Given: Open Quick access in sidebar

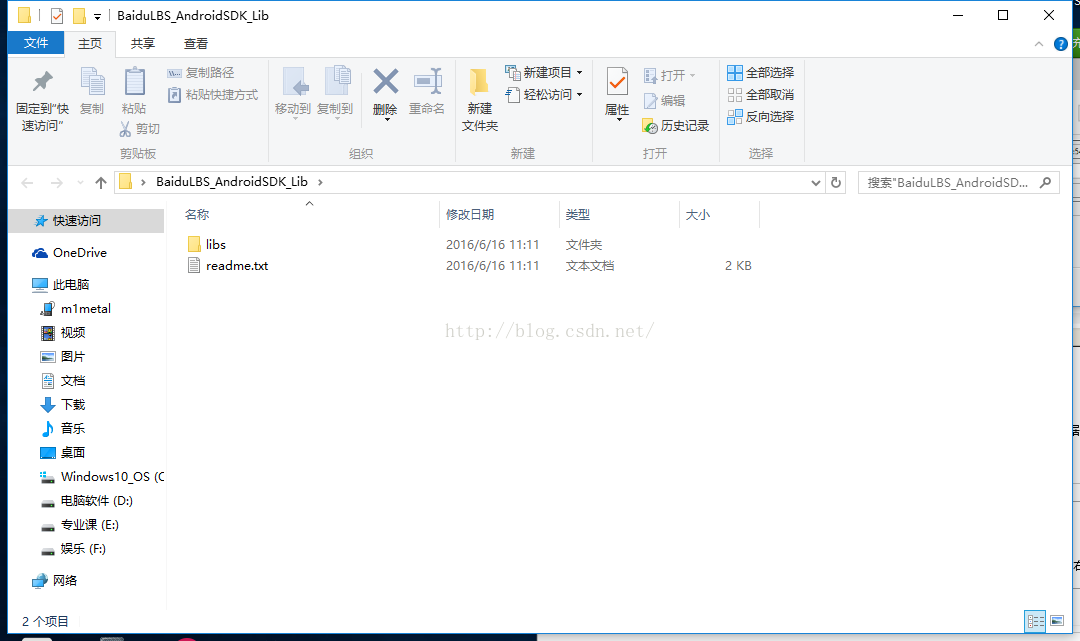Looking at the screenshot, I should (x=86, y=220).
